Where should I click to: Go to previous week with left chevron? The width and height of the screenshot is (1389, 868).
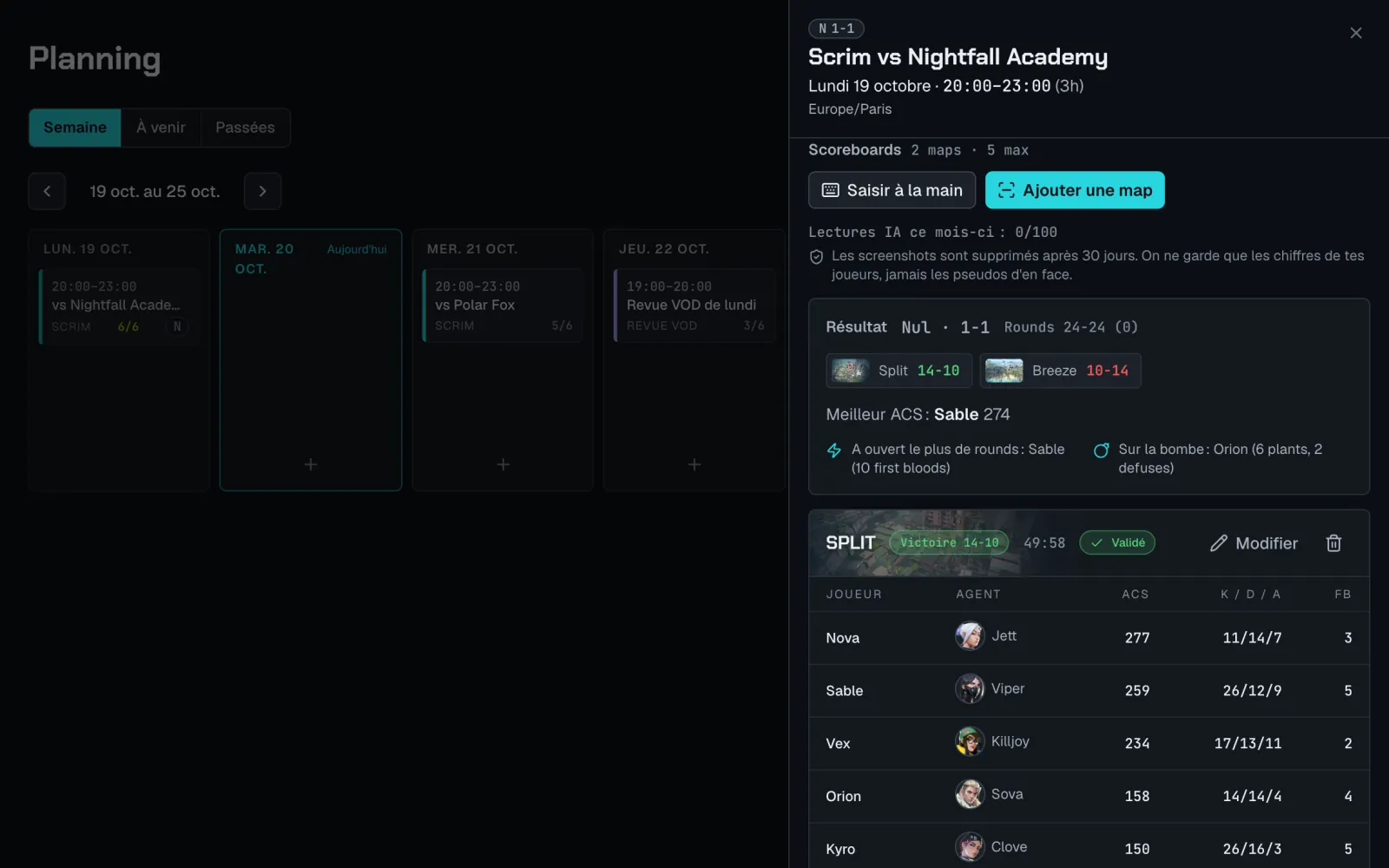[47, 191]
